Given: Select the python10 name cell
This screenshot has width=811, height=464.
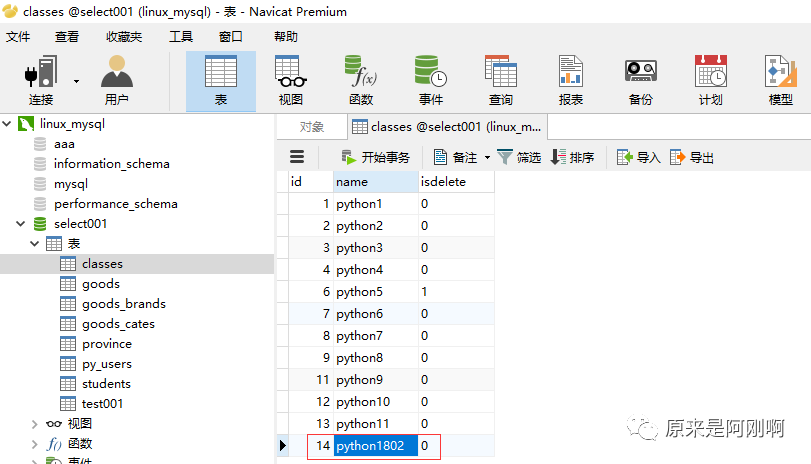Looking at the screenshot, I should pos(376,402).
